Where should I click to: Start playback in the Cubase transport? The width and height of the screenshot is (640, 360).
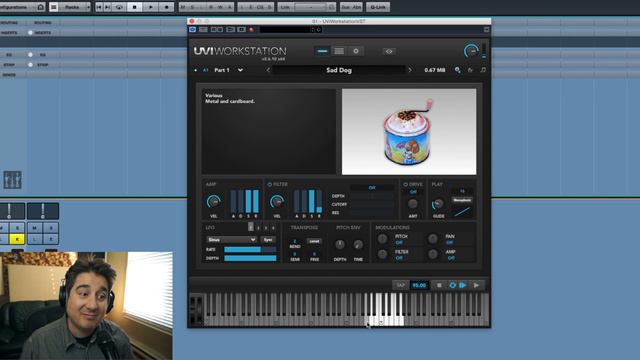(x=150, y=7)
